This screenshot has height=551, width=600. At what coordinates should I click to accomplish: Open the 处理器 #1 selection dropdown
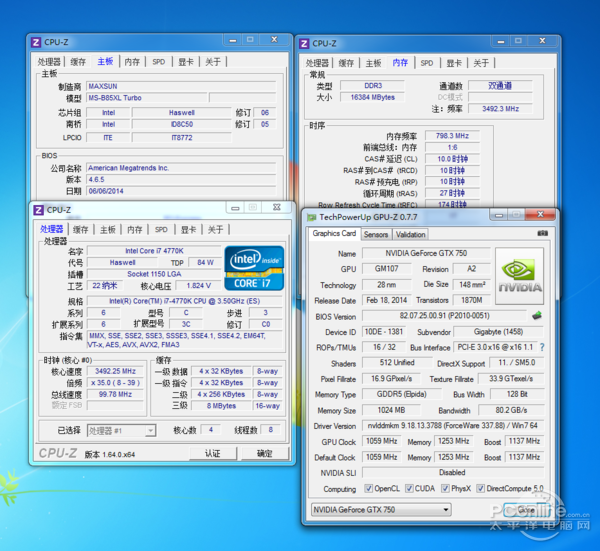(x=121, y=431)
